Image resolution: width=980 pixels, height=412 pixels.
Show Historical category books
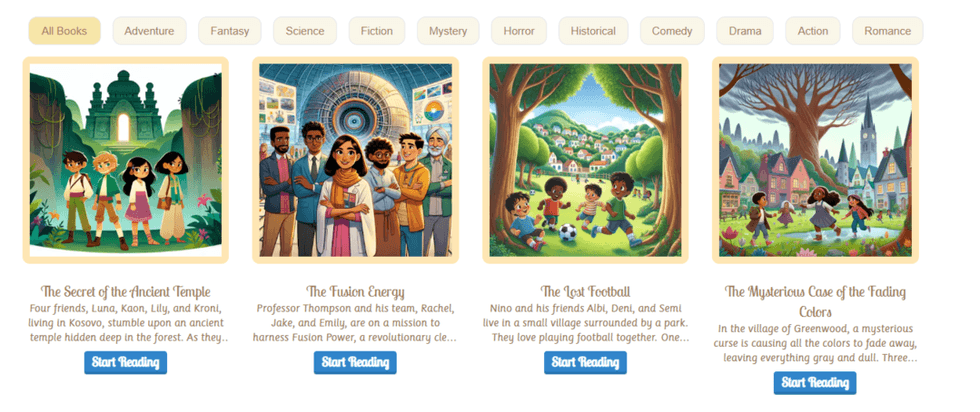click(593, 31)
